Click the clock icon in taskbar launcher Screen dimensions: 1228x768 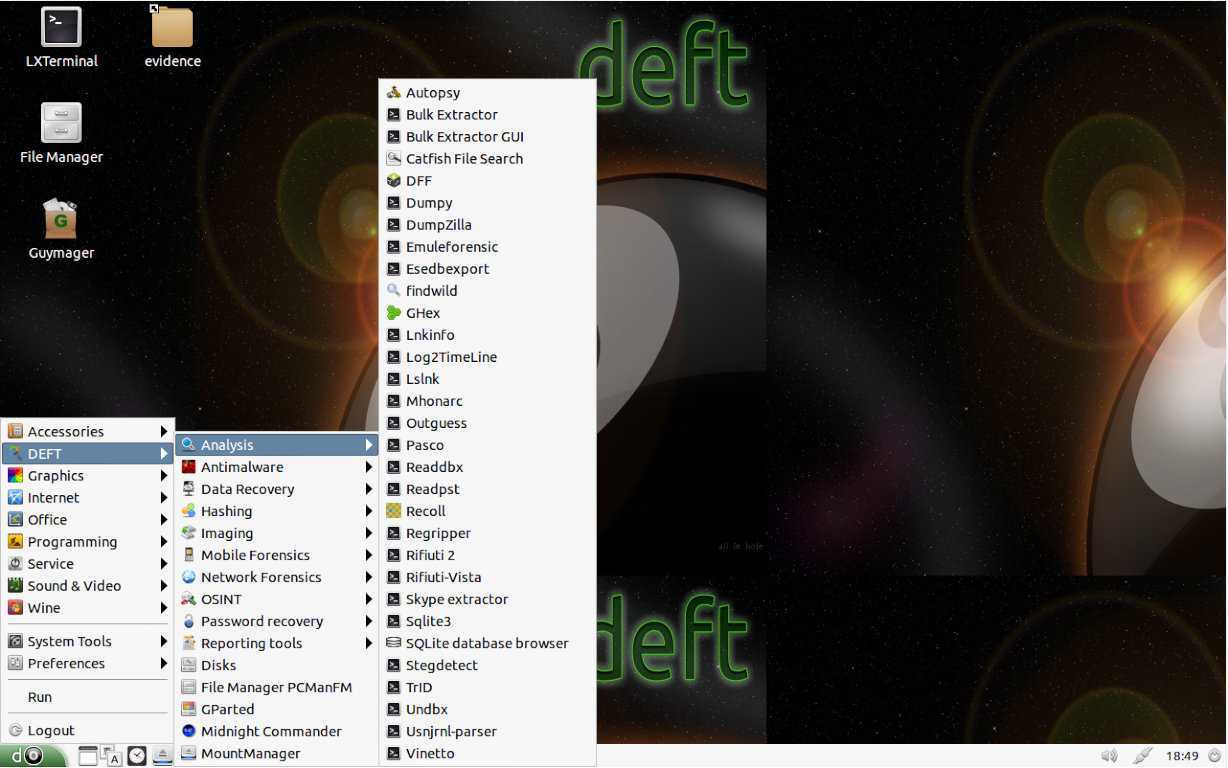(x=137, y=756)
